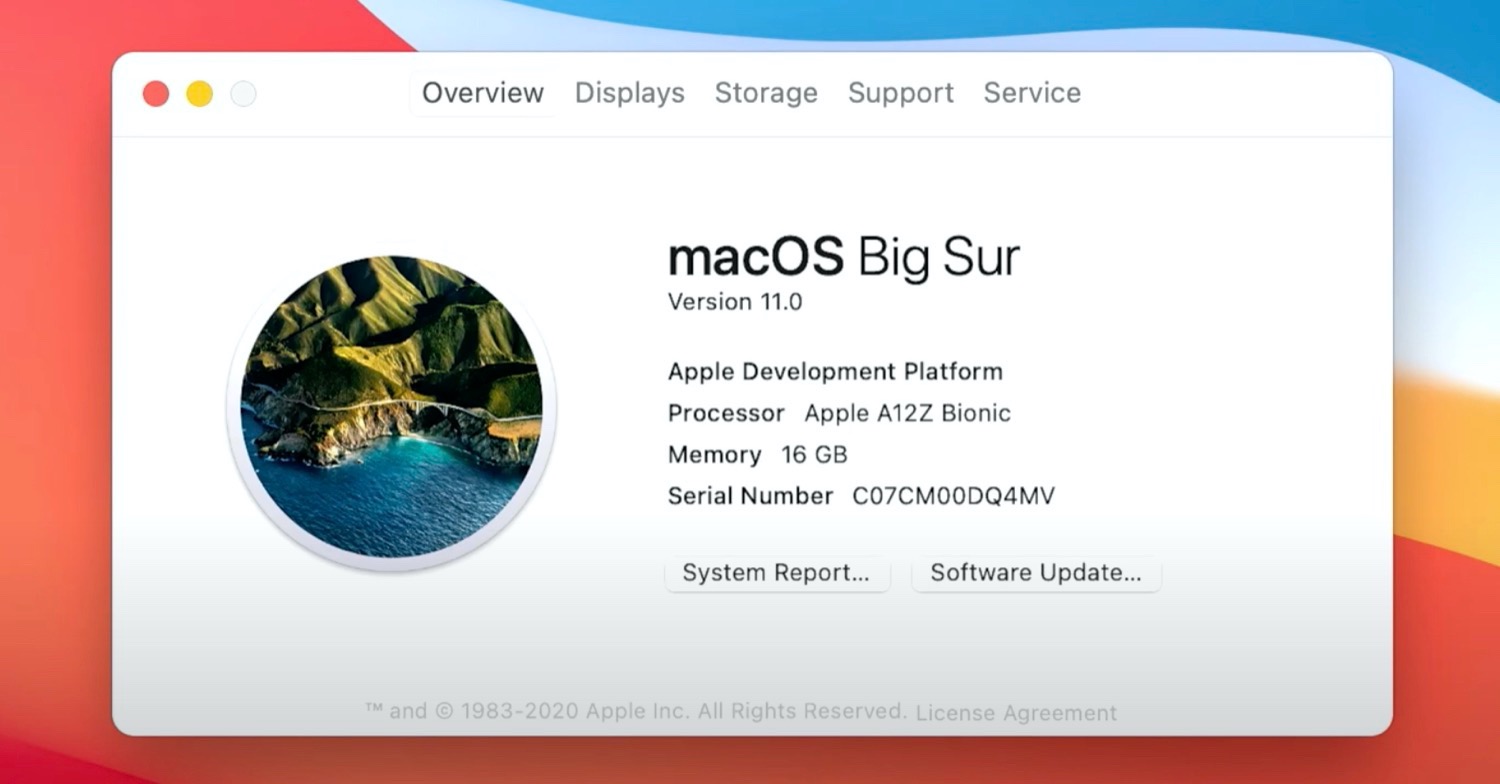Click the Software Update button

1036,573
